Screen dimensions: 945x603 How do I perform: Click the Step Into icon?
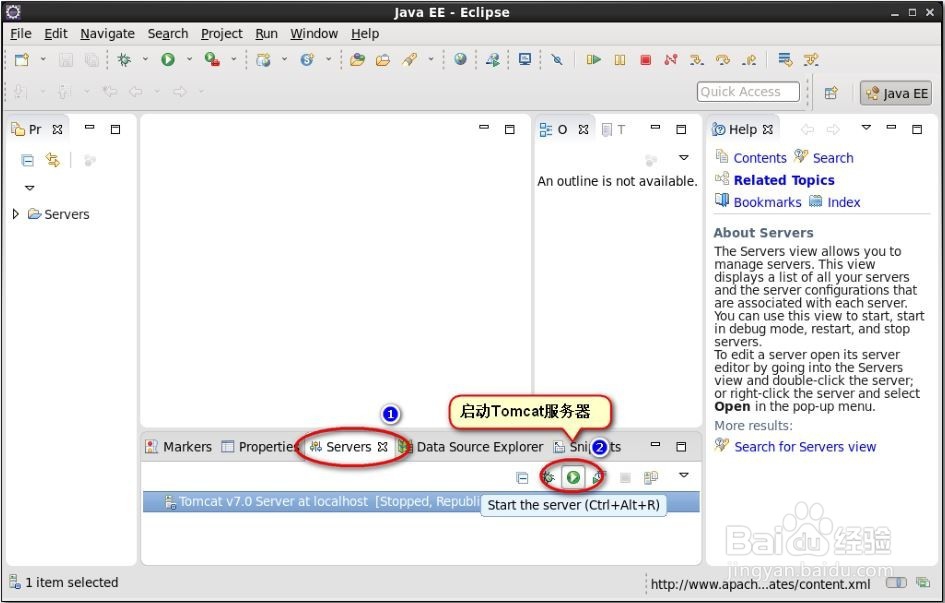697,59
